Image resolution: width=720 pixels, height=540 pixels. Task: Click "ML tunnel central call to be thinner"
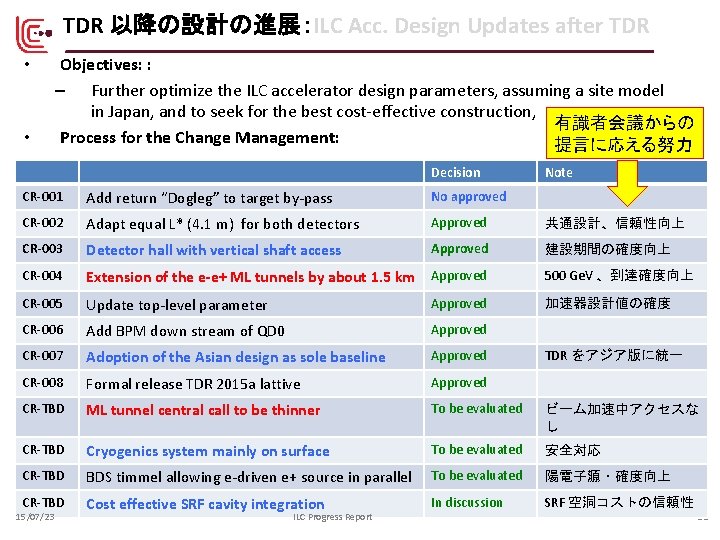click(x=203, y=410)
